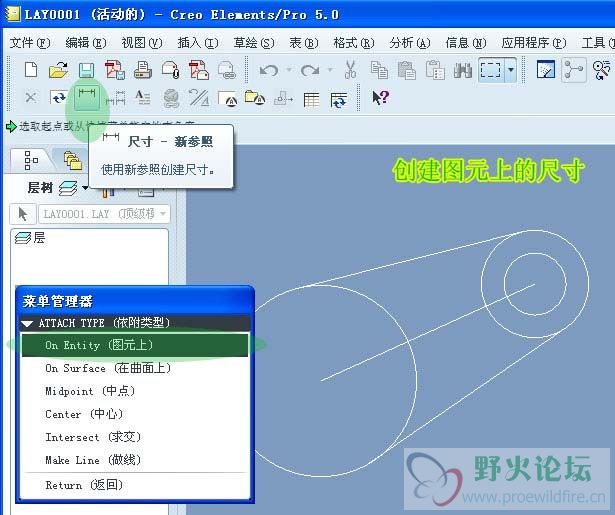The width and height of the screenshot is (615, 515).
Task: Switch to the folder browser tab
Action: 73,160
